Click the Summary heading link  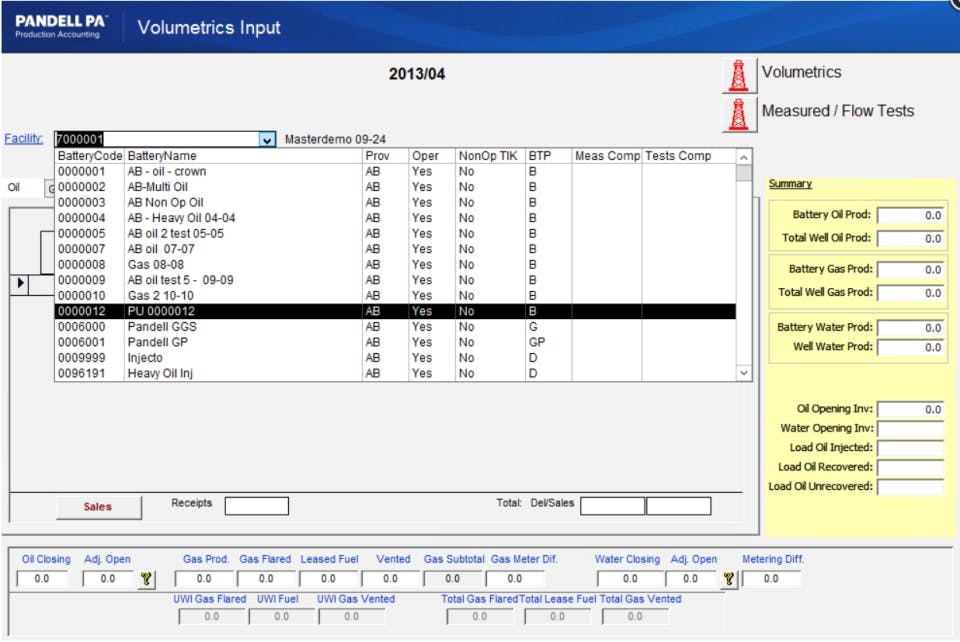pyautogui.click(x=790, y=184)
